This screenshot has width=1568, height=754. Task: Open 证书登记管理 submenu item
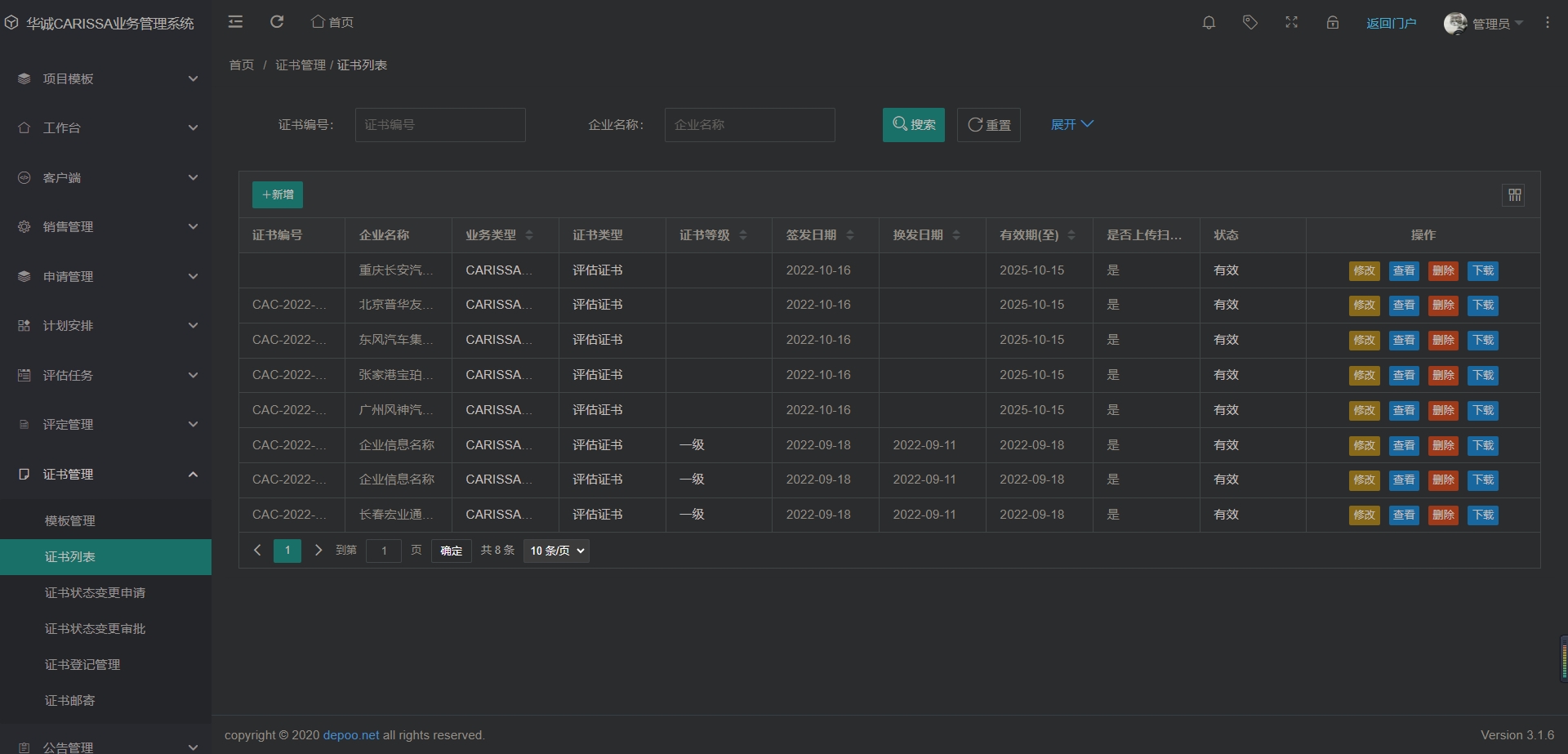coord(105,665)
